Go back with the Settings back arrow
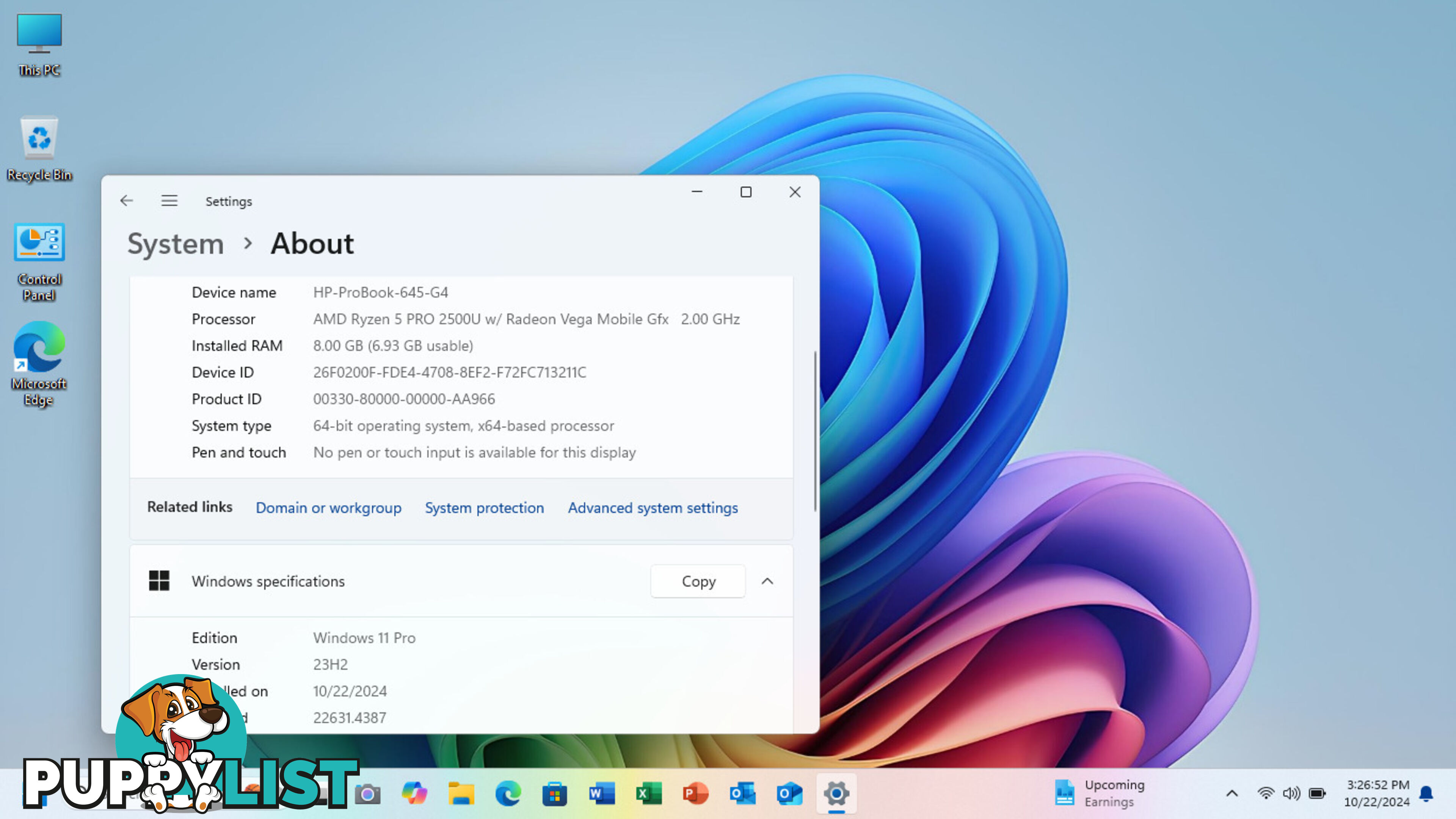 [x=127, y=201]
